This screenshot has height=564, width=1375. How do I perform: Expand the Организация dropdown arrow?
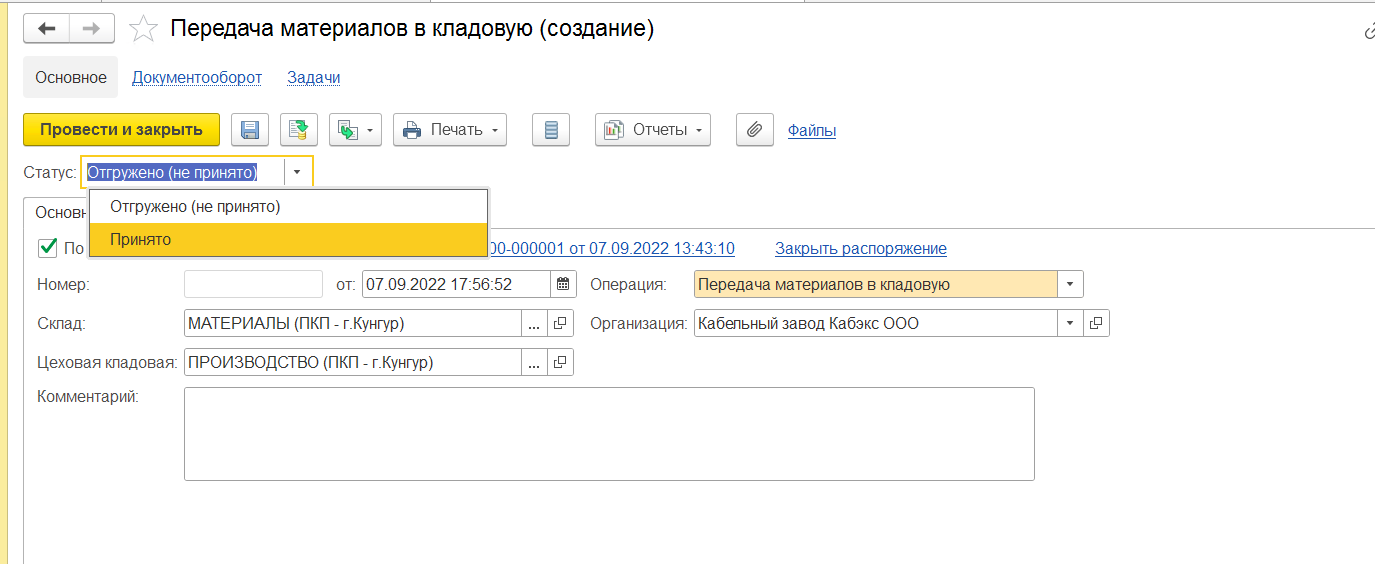tap(1070, 323)
